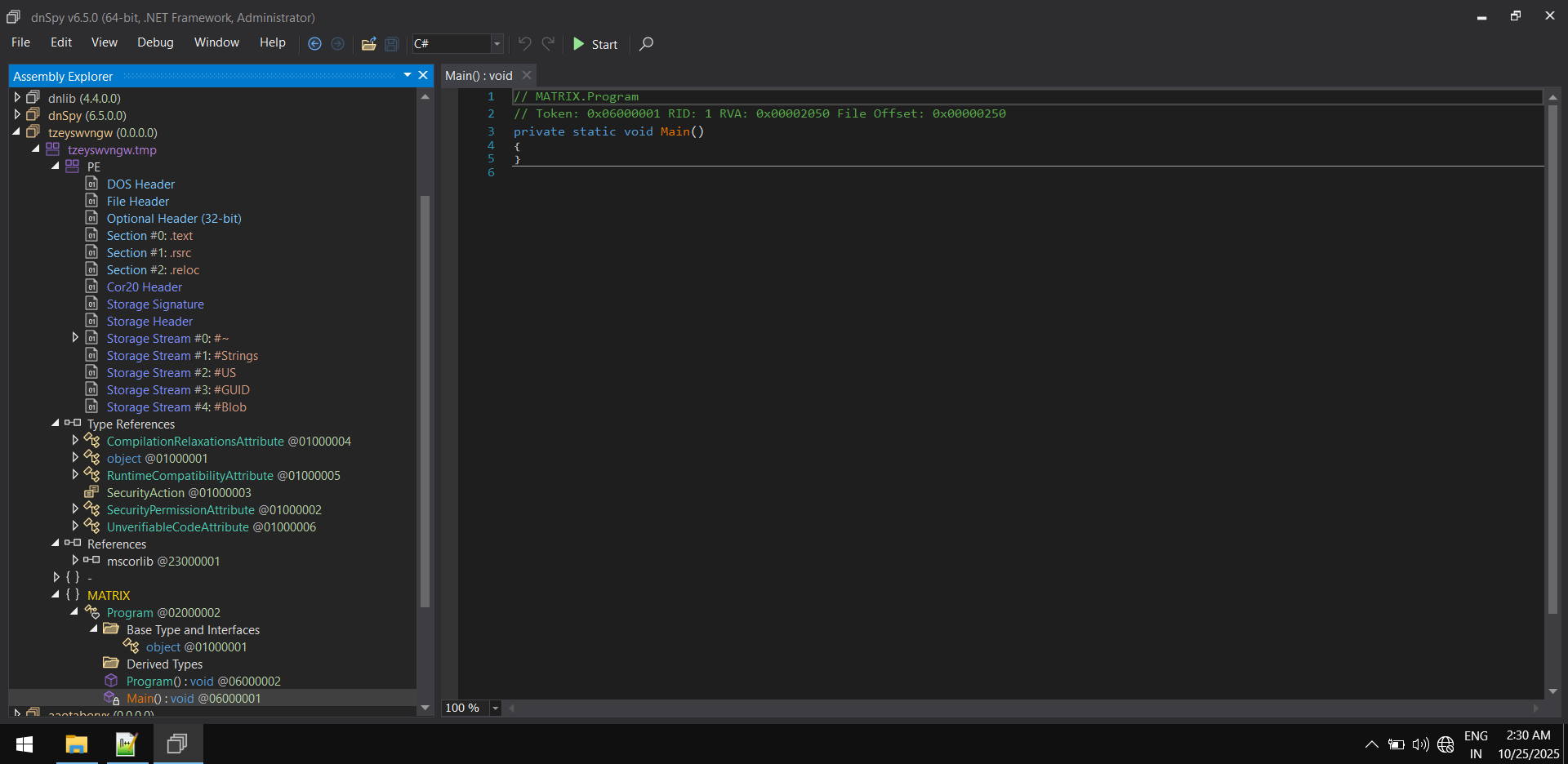Select the DOS Header tree item
1568x764 pixels.
(140, 184)
